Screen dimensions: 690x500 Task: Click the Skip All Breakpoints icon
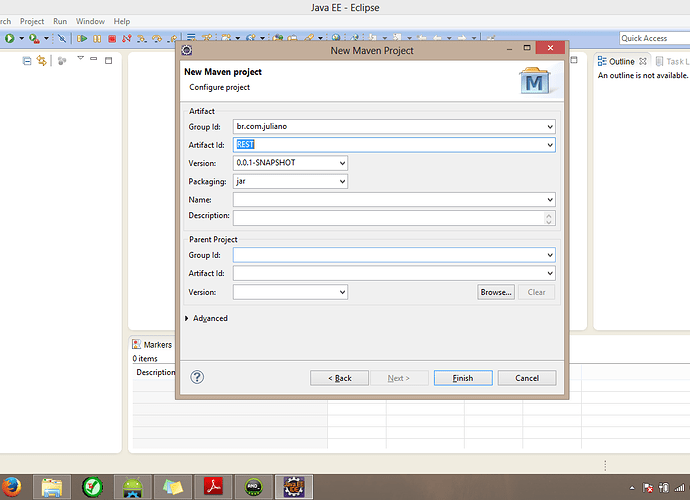(62, 39)
